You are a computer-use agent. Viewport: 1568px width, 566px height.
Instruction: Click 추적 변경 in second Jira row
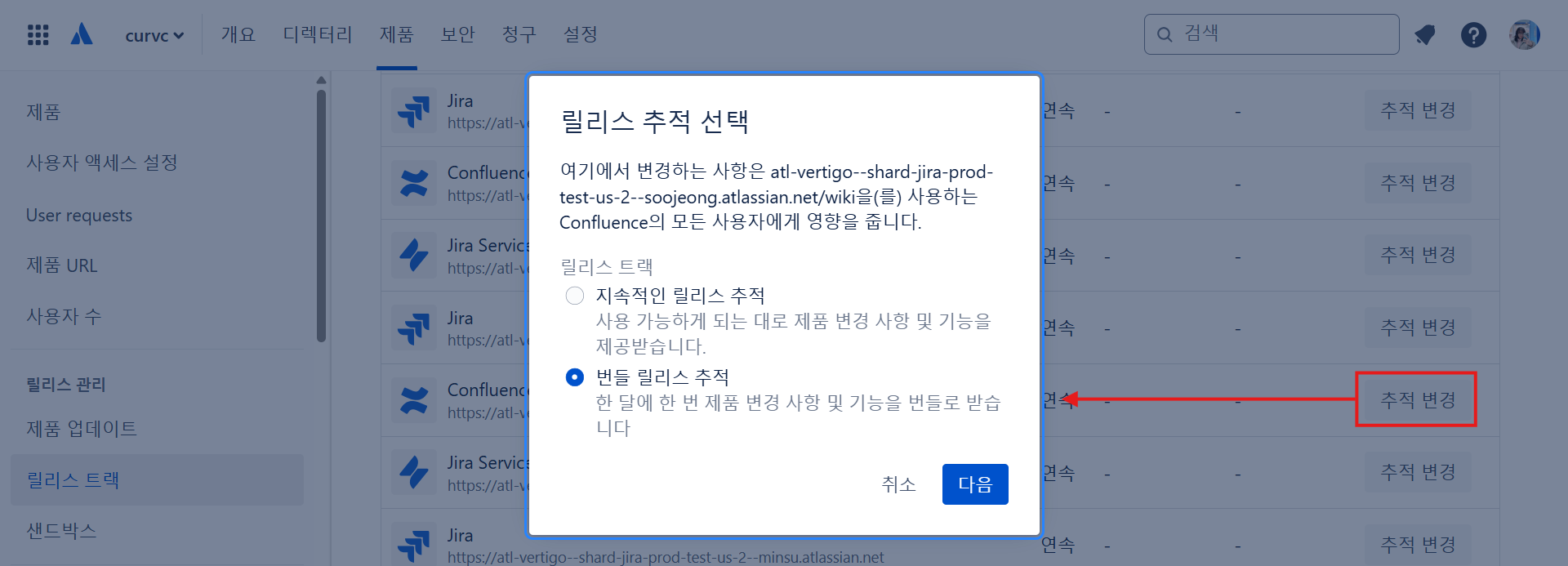(x=1418, y=328)
